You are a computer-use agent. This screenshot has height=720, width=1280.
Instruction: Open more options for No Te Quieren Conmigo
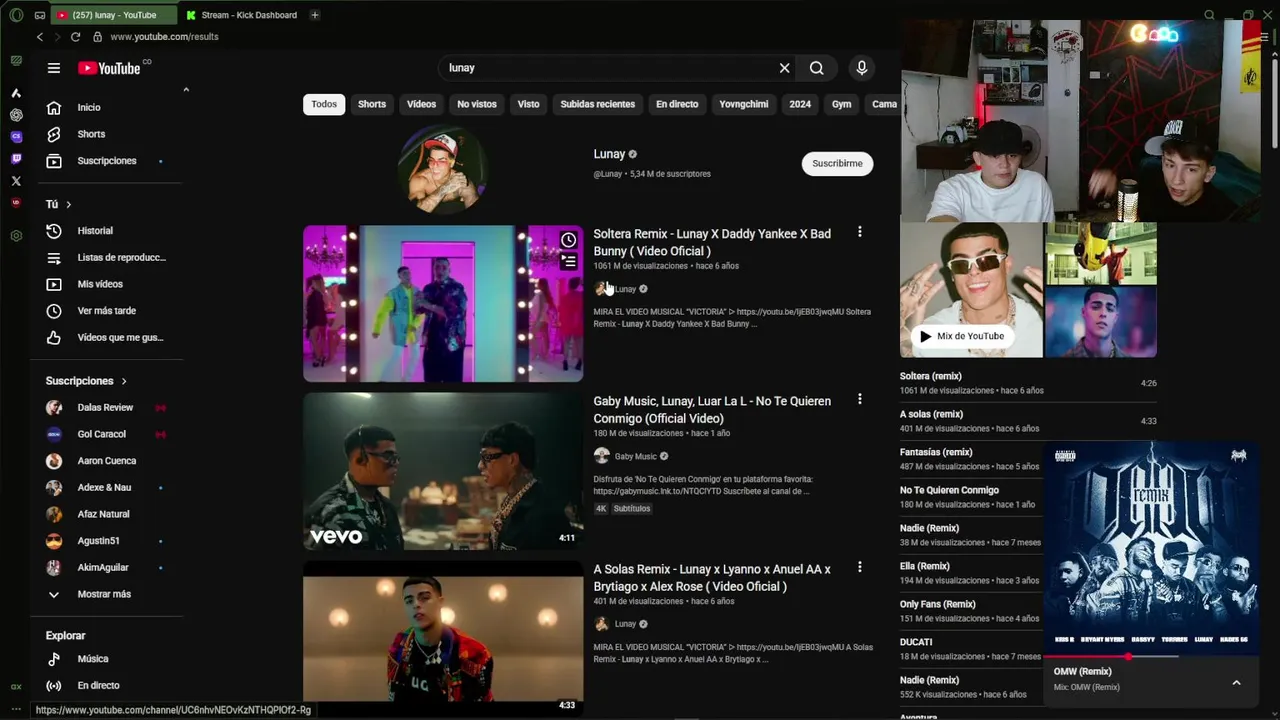859,399
